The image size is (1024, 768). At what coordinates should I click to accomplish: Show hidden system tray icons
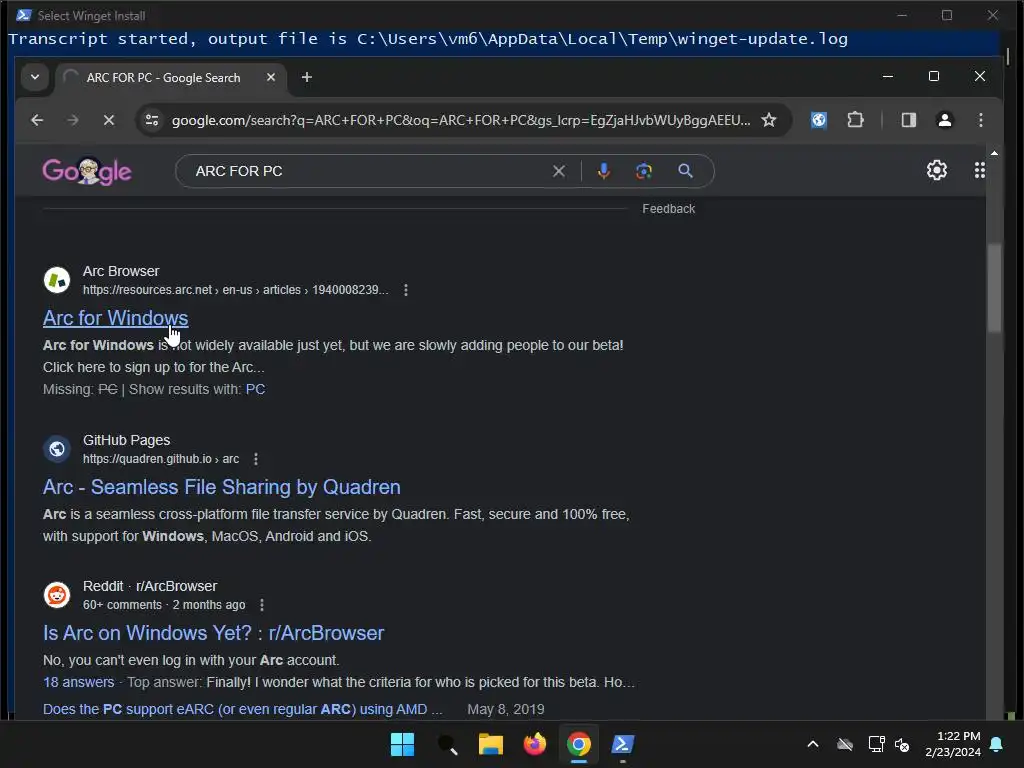click(813, 744)
